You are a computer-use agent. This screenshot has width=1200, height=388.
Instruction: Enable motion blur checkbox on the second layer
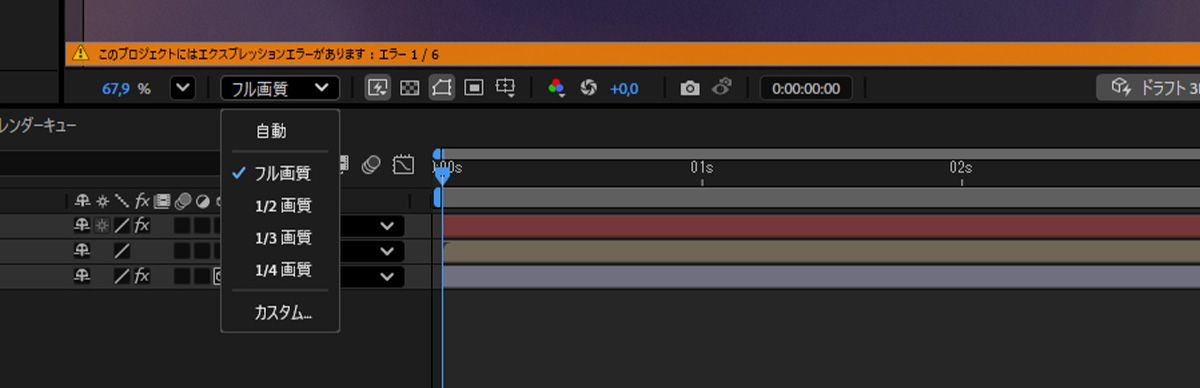pyautogui.click(x=182, y=251)
